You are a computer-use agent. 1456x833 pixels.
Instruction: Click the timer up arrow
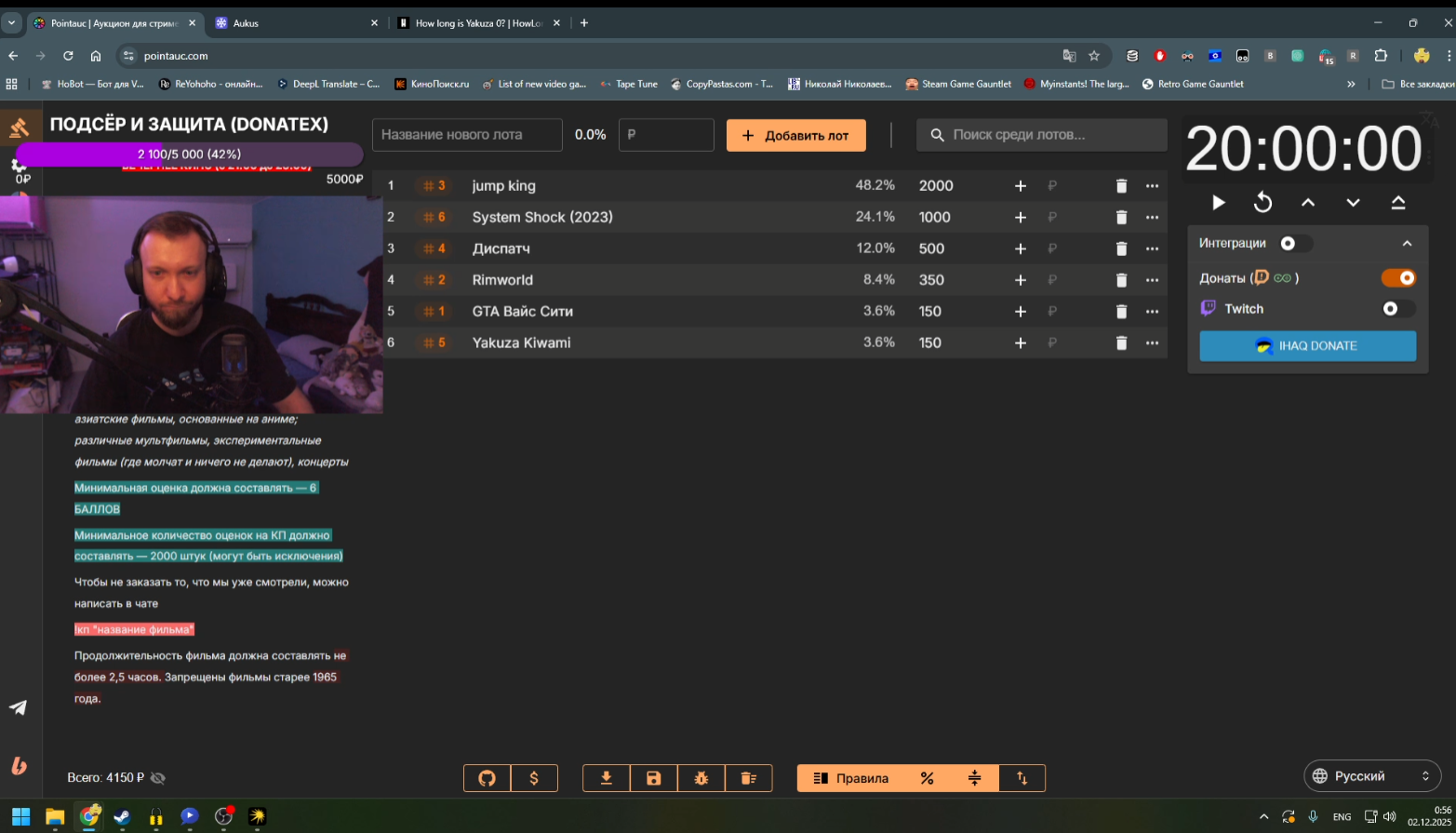point(1308,202)
